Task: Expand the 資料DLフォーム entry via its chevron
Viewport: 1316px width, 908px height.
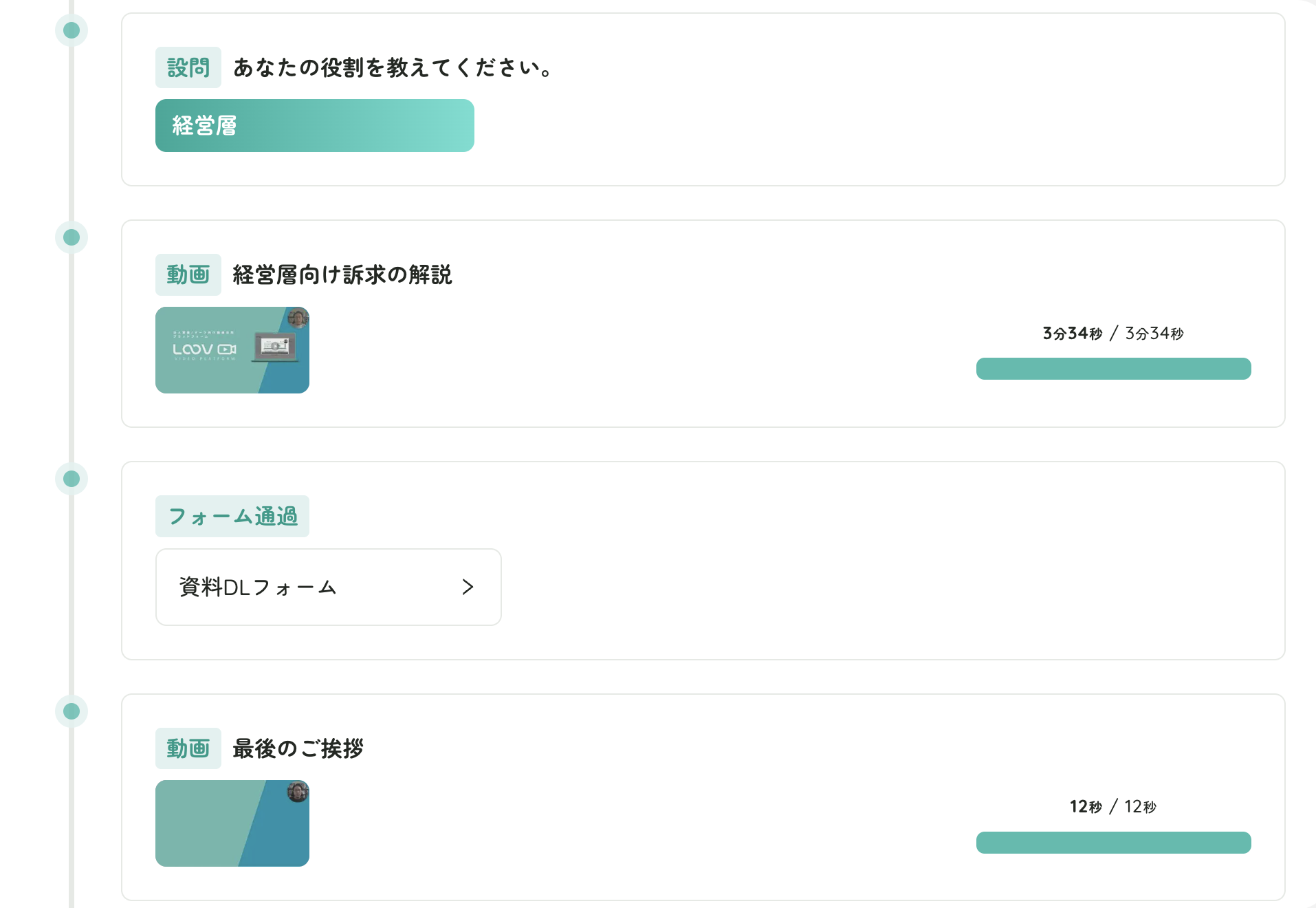Action: [x=468, y=587]
